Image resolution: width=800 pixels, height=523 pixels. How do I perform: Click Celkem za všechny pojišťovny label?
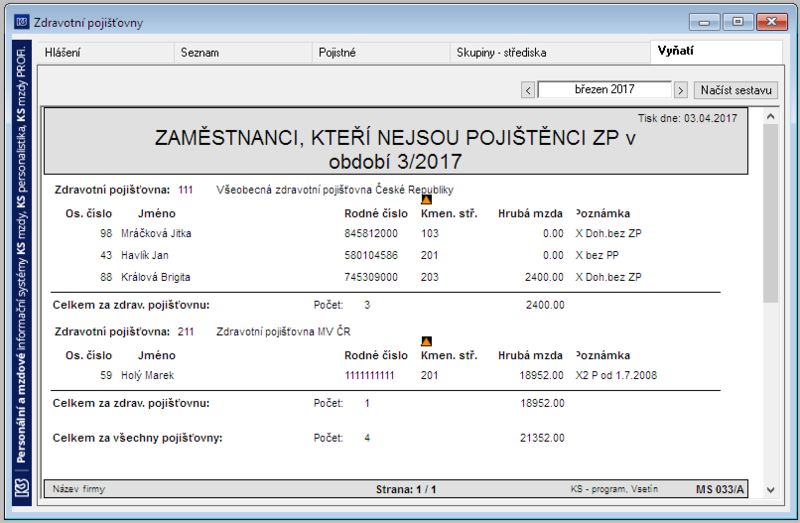pos(138,438)
